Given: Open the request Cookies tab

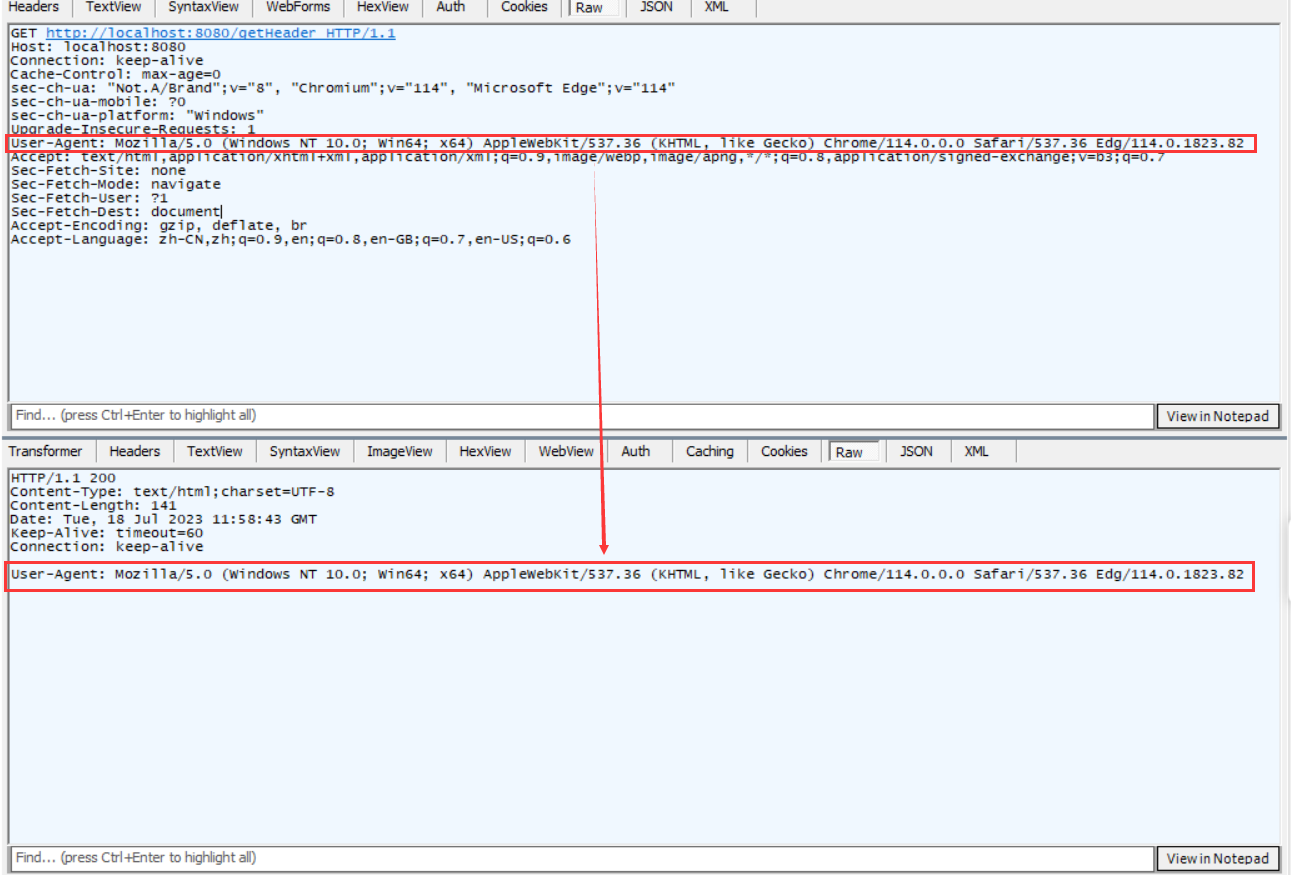Looking at the screenshot, I should point(525,7).
